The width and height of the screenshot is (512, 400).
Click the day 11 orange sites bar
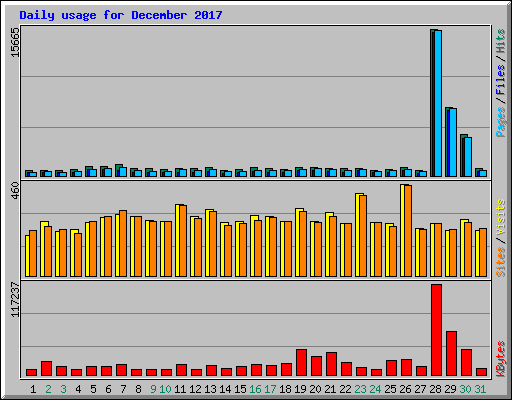point(183,241)
